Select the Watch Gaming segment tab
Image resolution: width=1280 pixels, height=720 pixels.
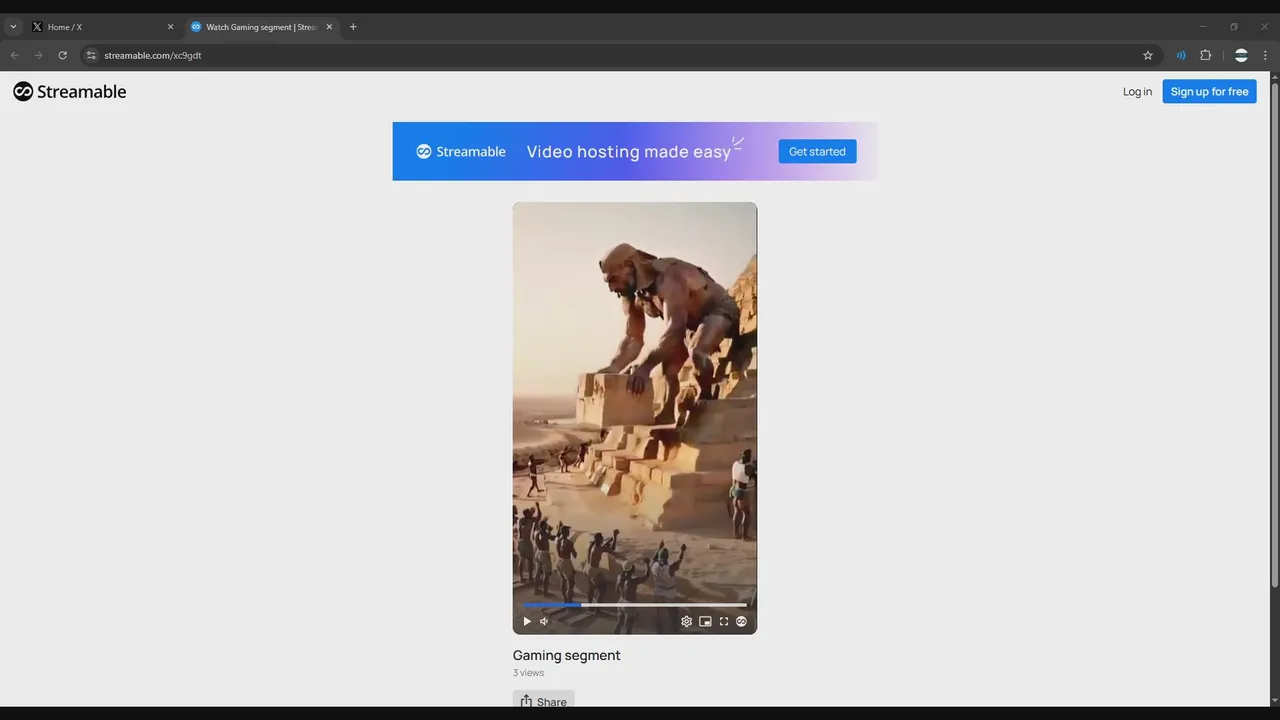point(262,27)
